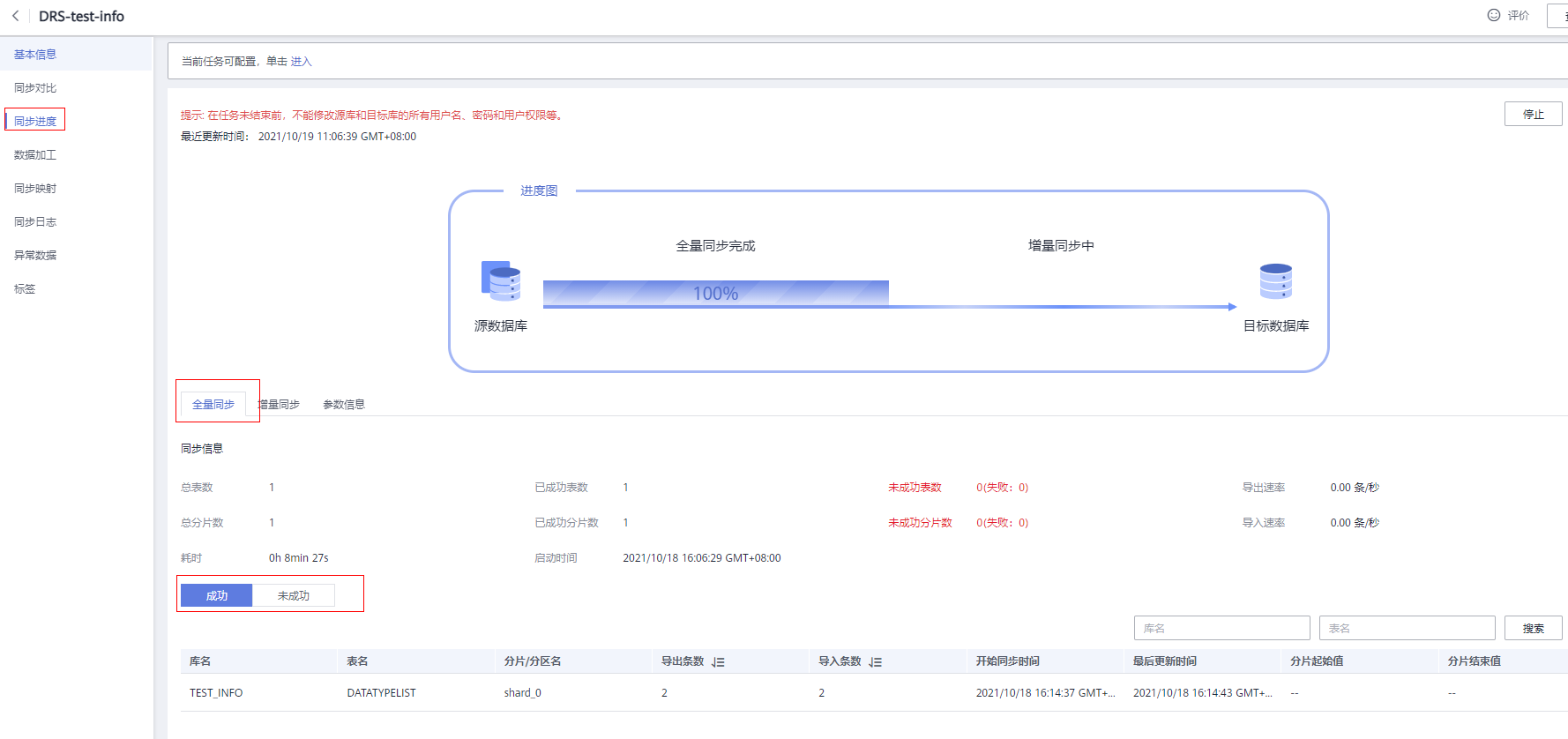Switch to the 增量同步 tab
1568x739 pixels.
tap(279, 405)
